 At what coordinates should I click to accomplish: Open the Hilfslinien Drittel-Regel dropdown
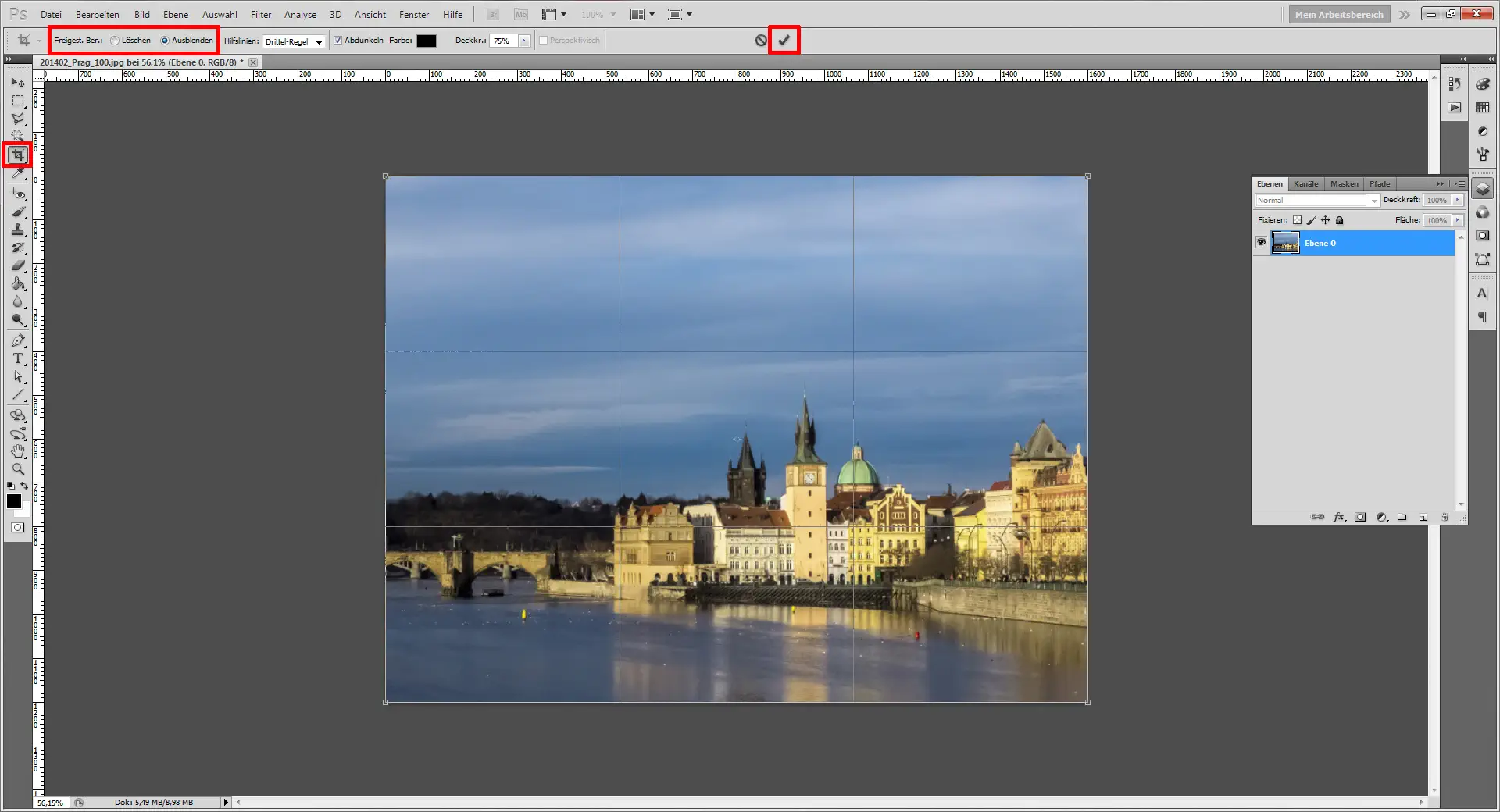pos(320,41)
